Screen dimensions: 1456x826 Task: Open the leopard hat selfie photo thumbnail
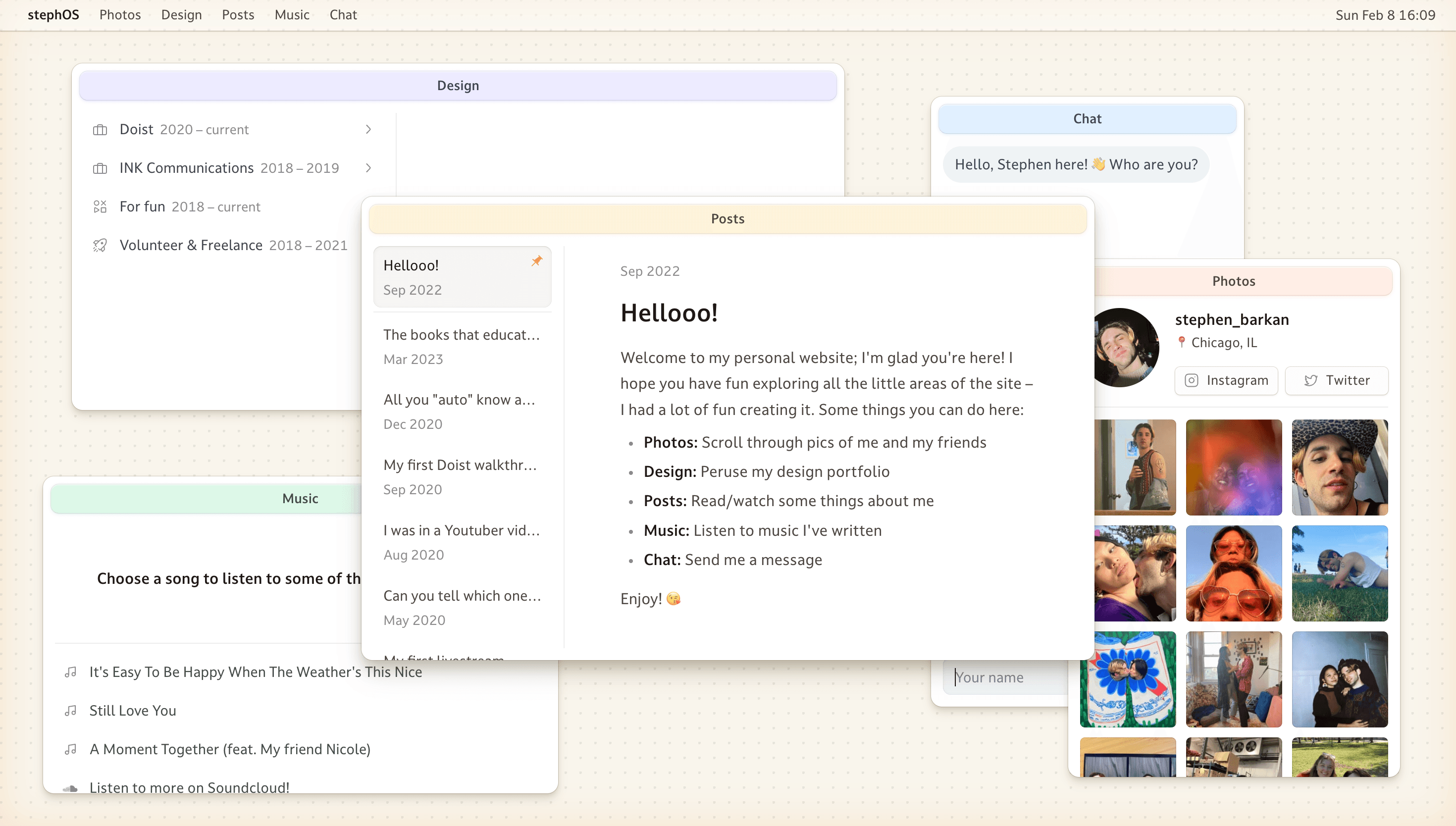[1339, 467]
